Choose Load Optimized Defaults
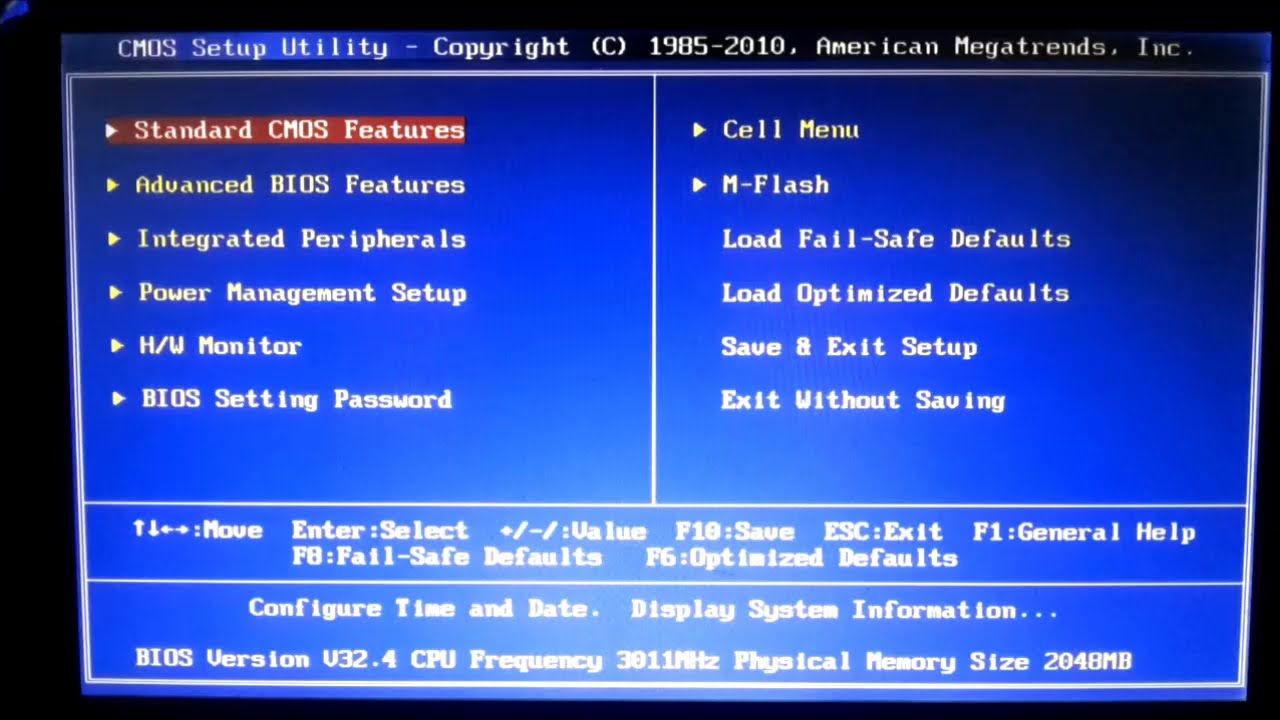Image resolution: width=1280 pixels, height=720 pixels. (x=895, y=293)
